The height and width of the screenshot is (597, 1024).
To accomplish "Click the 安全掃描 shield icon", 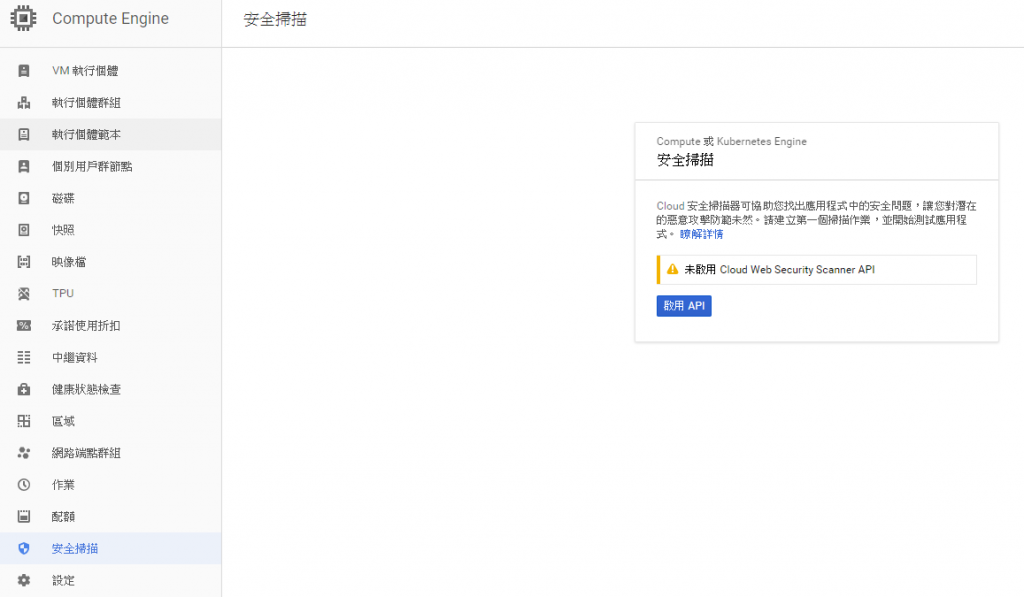I will pos(24,549).
